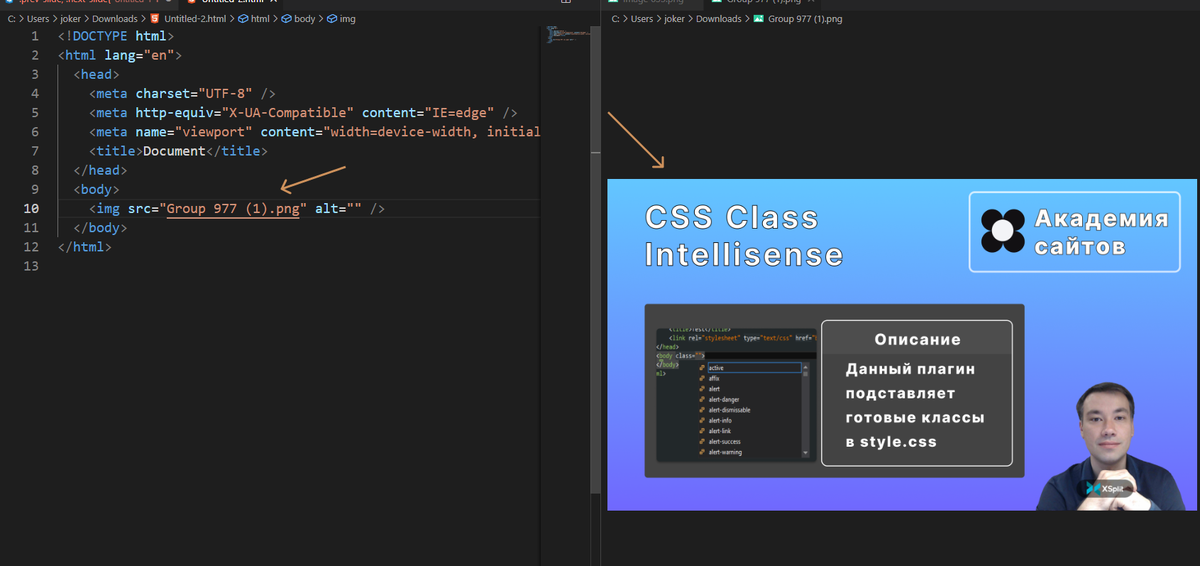Click the meta http-equiv X-UA-Compatible line
The height and width of the screenshot is (566, 1200).
[x=303, y=112]
